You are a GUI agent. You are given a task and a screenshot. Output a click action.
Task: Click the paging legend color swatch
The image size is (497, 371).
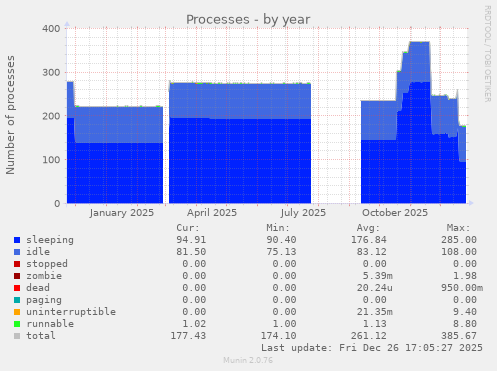coord(17,300)
